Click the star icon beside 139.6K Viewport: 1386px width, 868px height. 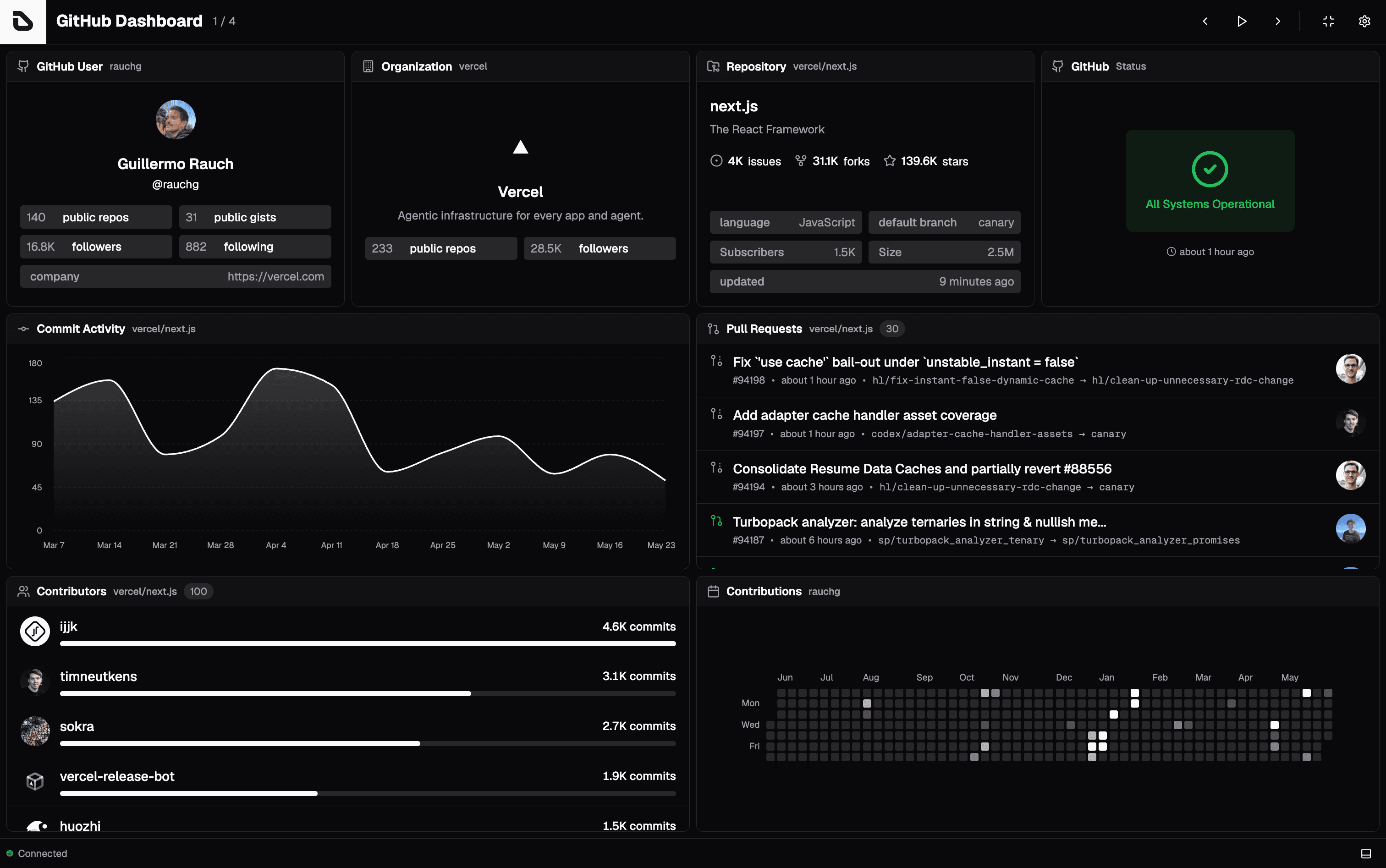(x=889, y=161)
